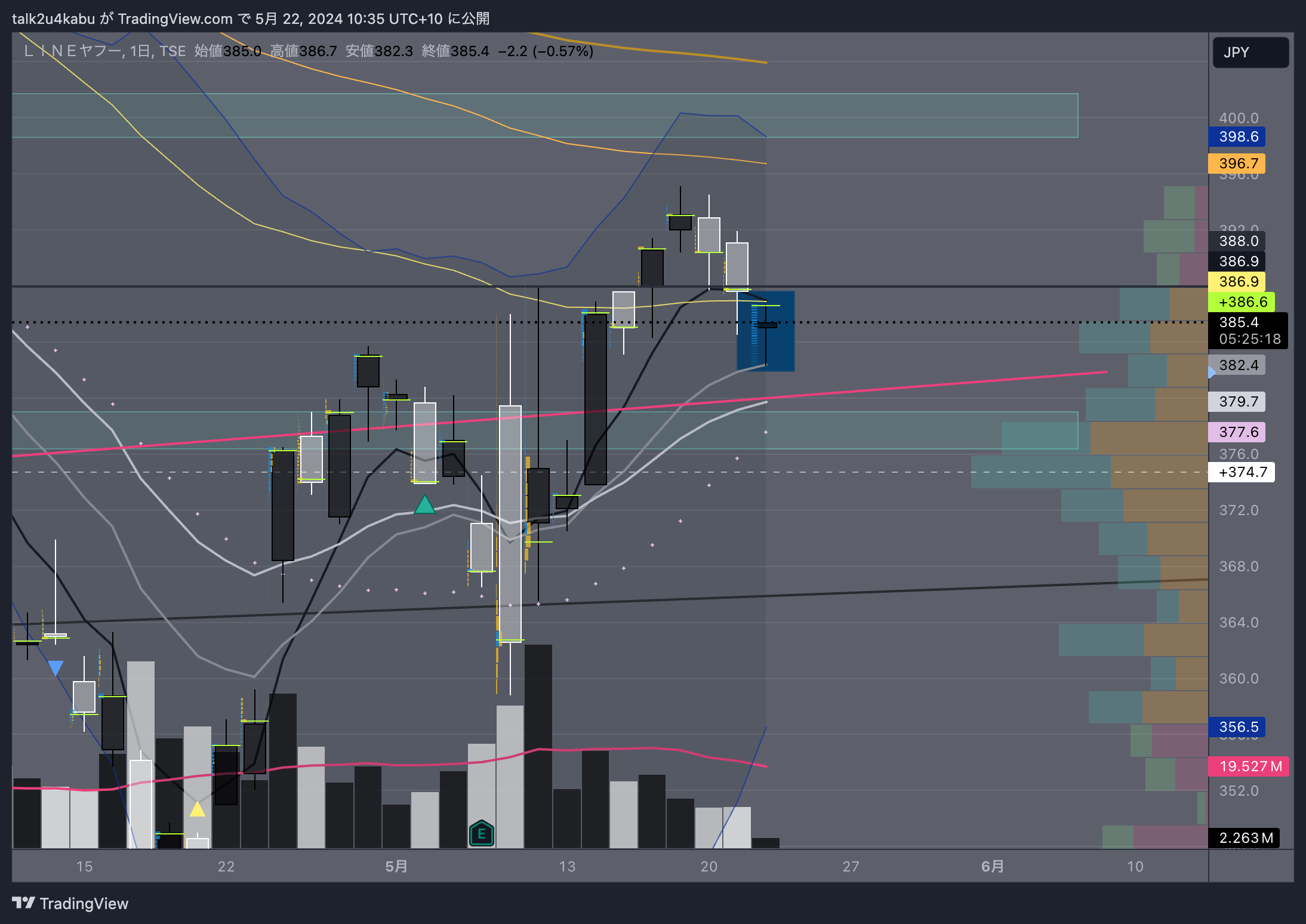Click the green earnings E marker icon
This screenshot has width=1306, height=924.
481,833
